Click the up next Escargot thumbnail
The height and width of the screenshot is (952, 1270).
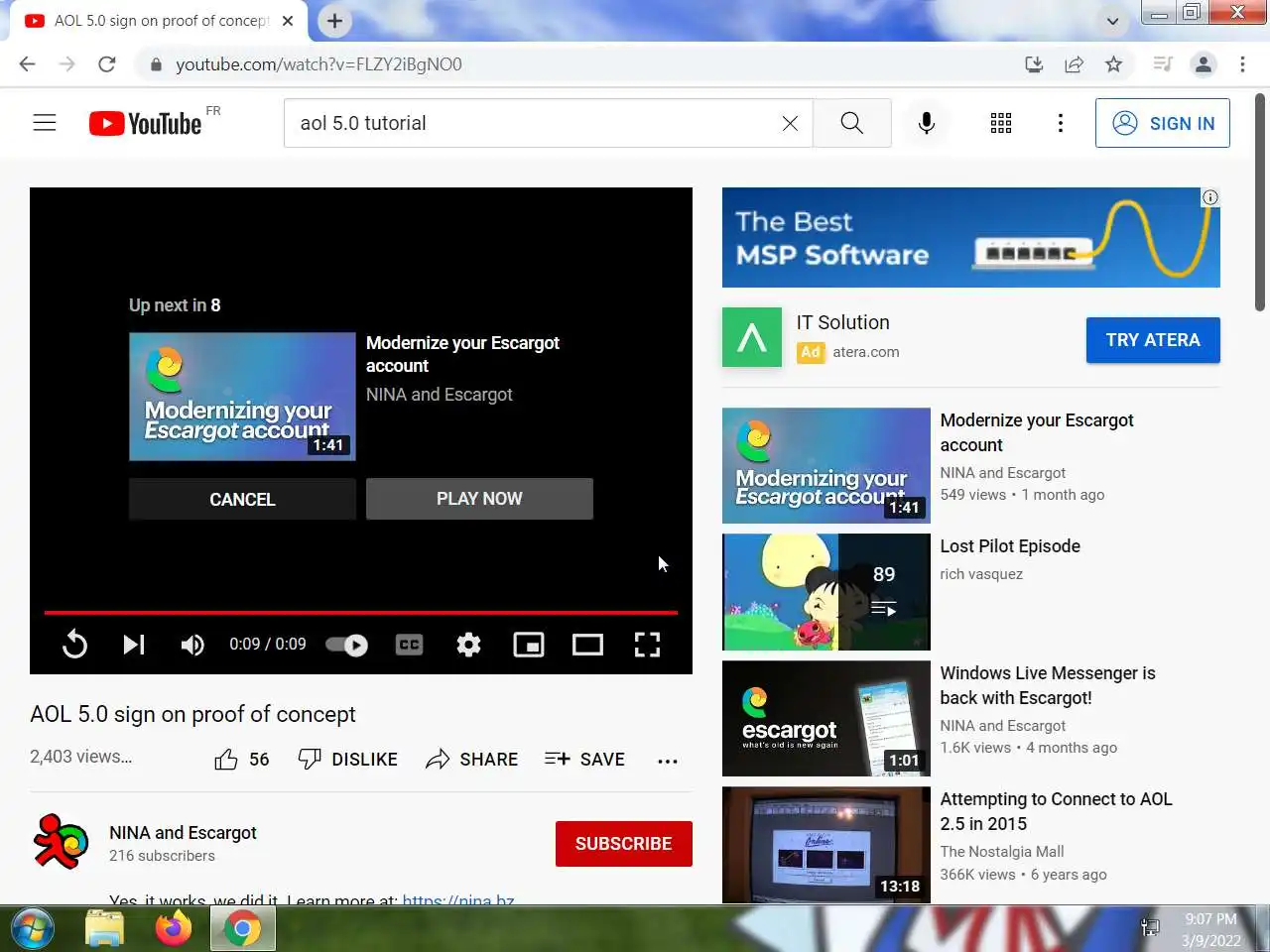242,397
